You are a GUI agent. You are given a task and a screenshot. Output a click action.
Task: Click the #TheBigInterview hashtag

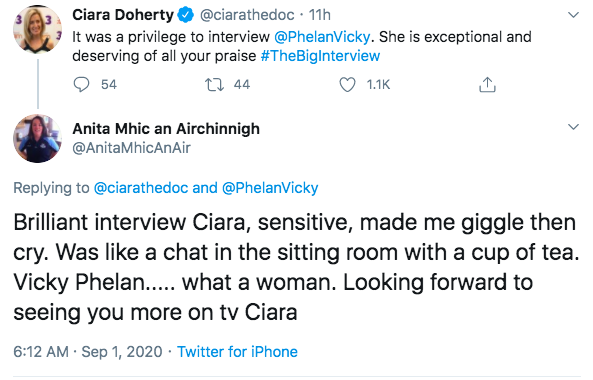(320, 56)
